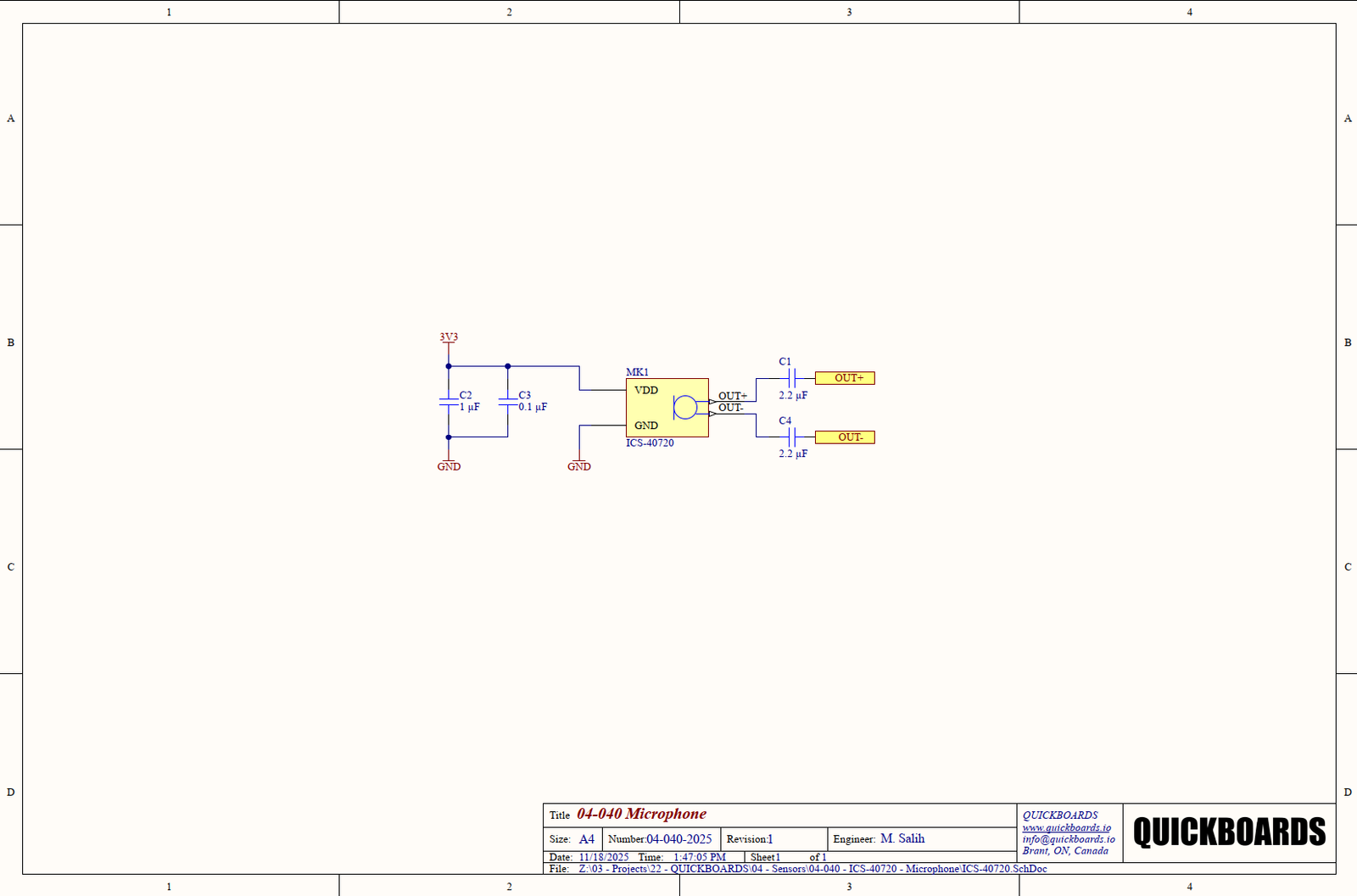Click the QUICKBOARDS logo in title block
Screen dimensions: 1357x896
point(1229,832)
